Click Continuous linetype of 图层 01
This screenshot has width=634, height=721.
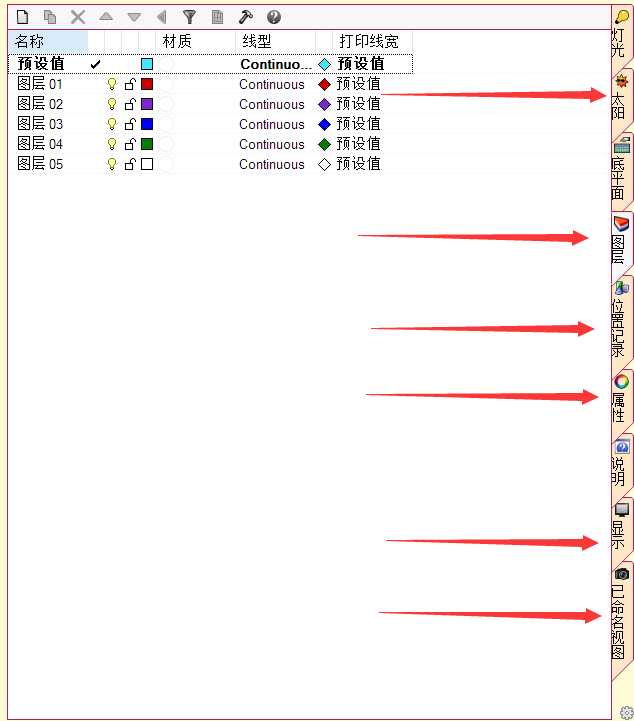pyautogui.click(x=272, y=85)
